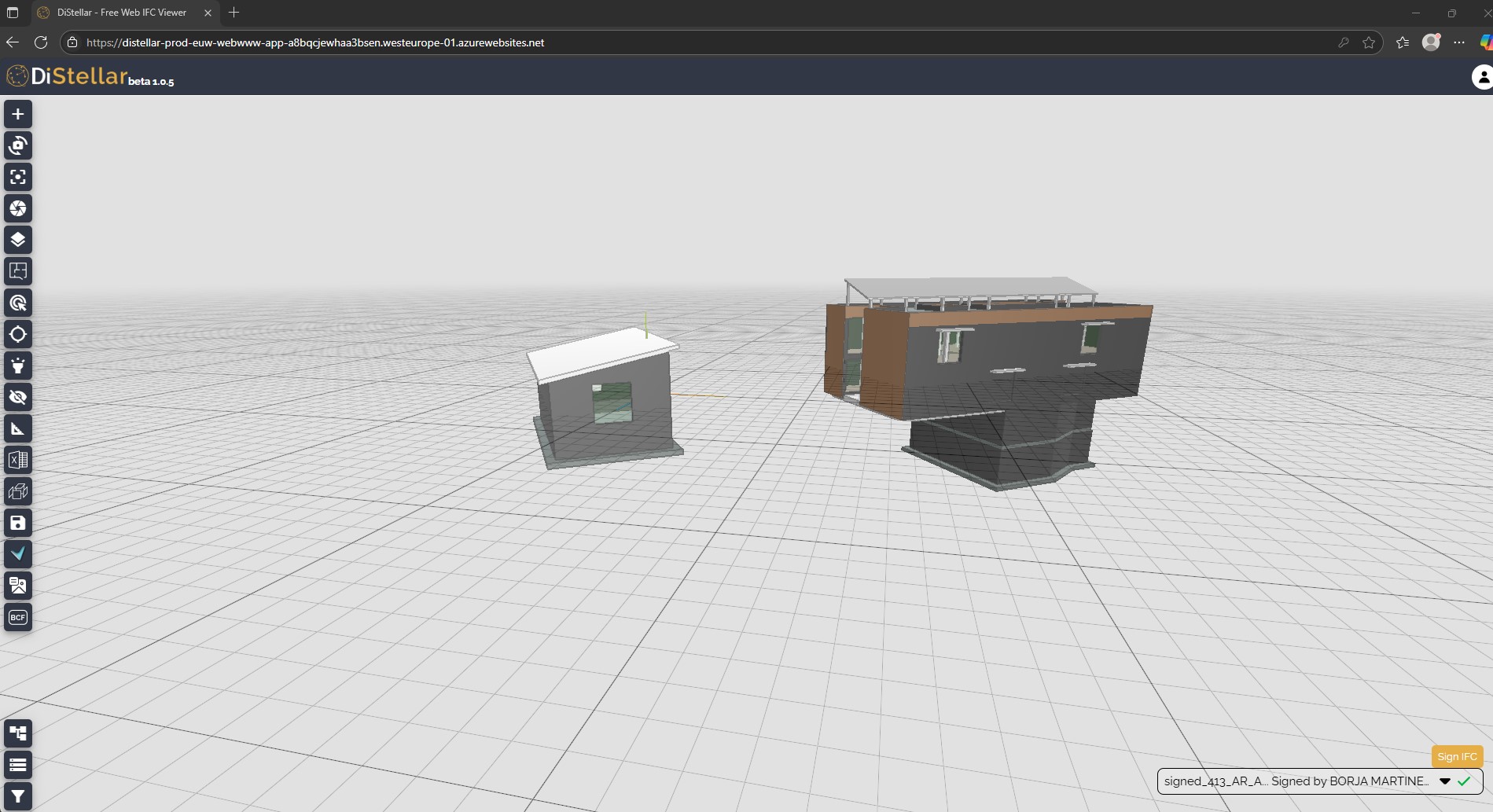
Task: Click the fit-to-view focus frame icon
Action: click(x=18, y=177)
